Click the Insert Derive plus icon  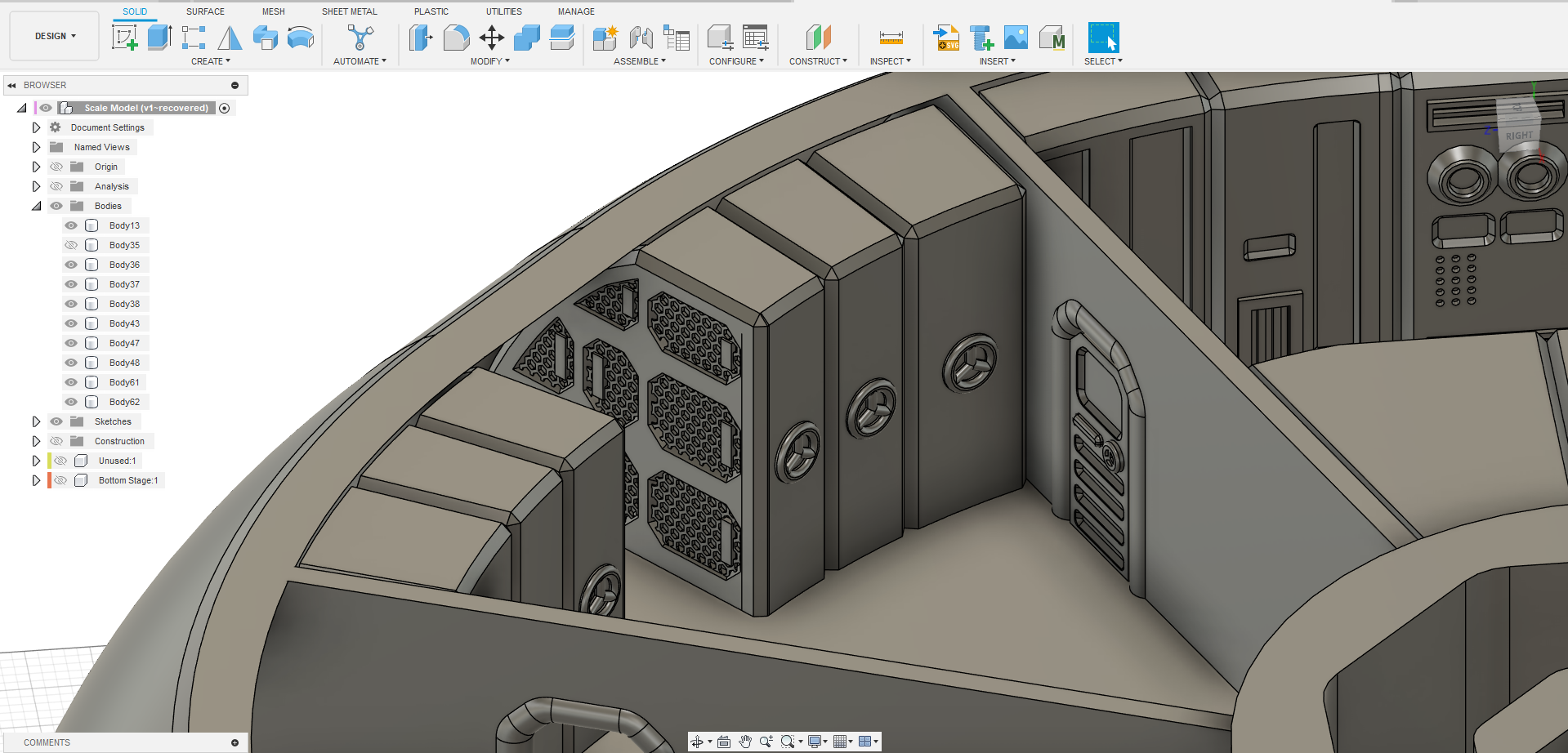[981, 37]
